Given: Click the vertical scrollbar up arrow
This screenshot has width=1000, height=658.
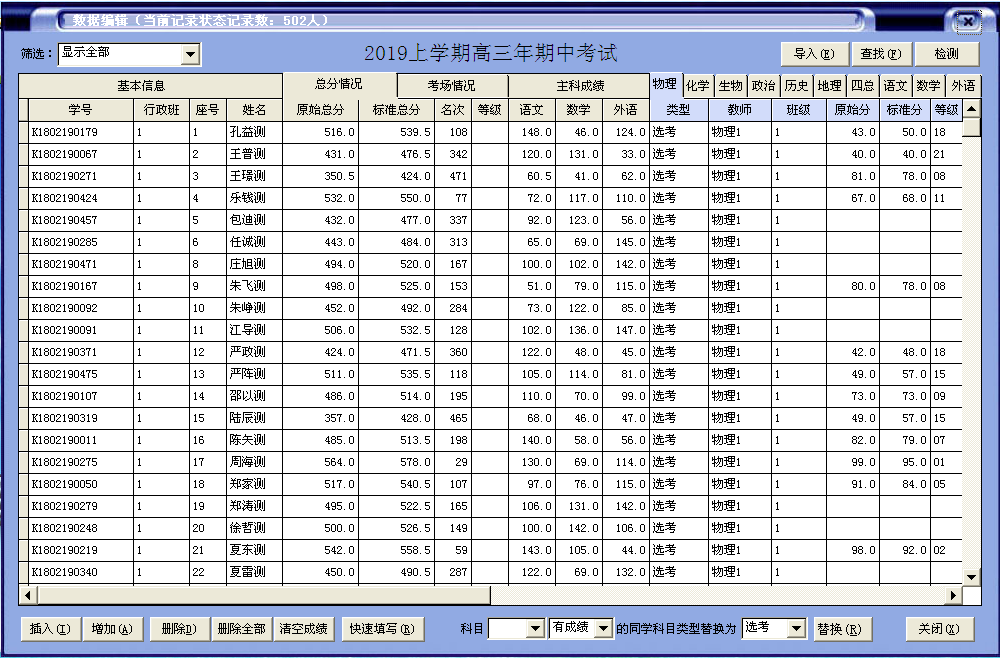Looking at the screenshot, I should [971, 109].
